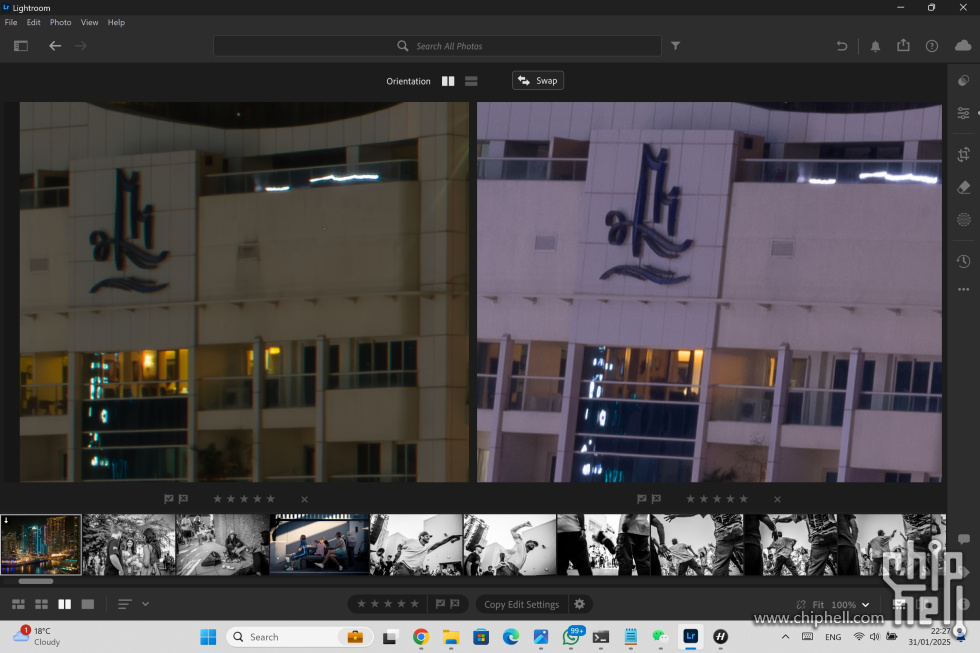
Task: Open the help question mark icon
Action: click(x=932, y=46)
